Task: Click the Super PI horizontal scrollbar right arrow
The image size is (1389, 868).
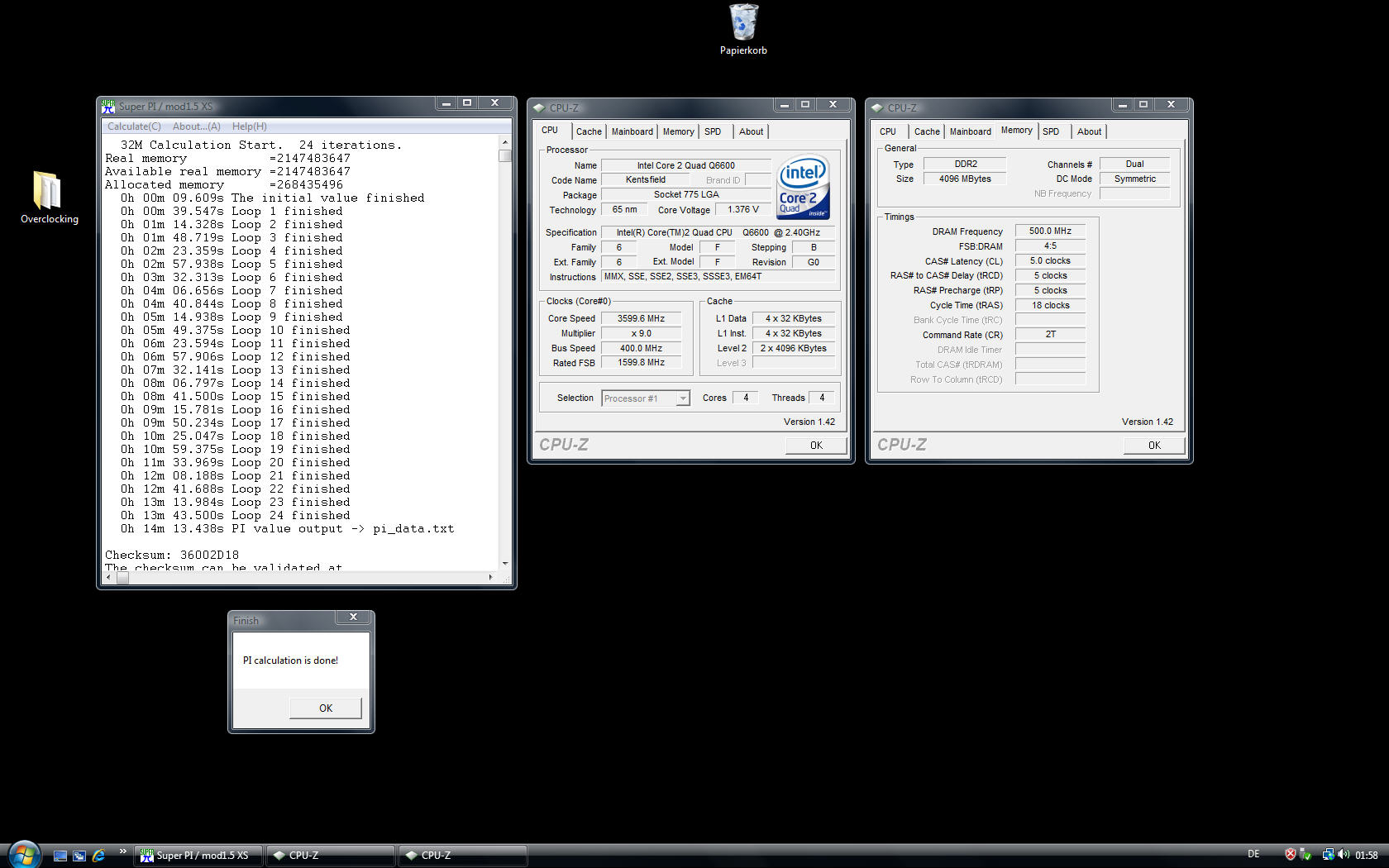Action: [491, 578]
